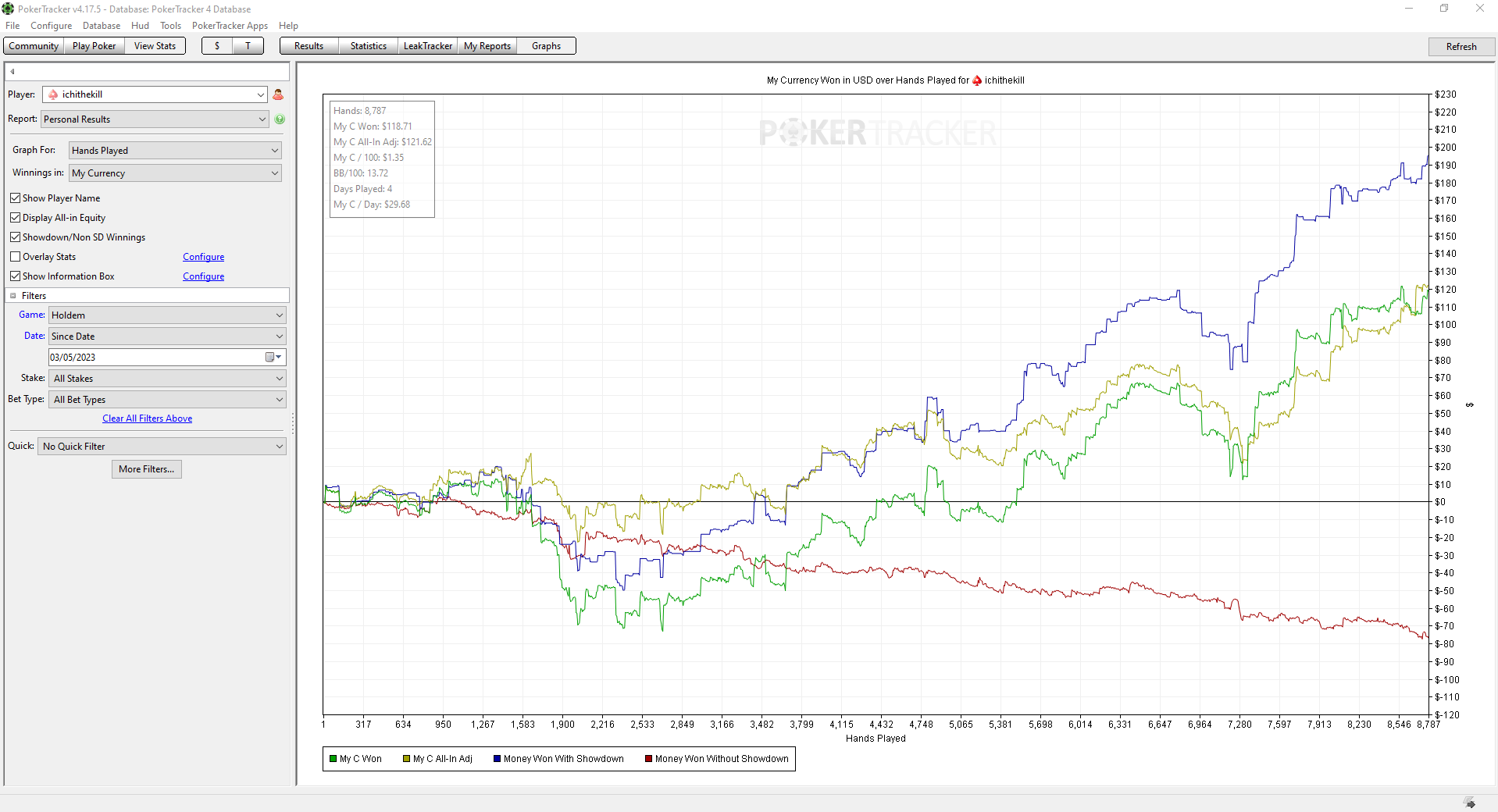Click the green My C Won legend swatch
Viewport: 1498px width, 812px height.
(x=333, y=759)
